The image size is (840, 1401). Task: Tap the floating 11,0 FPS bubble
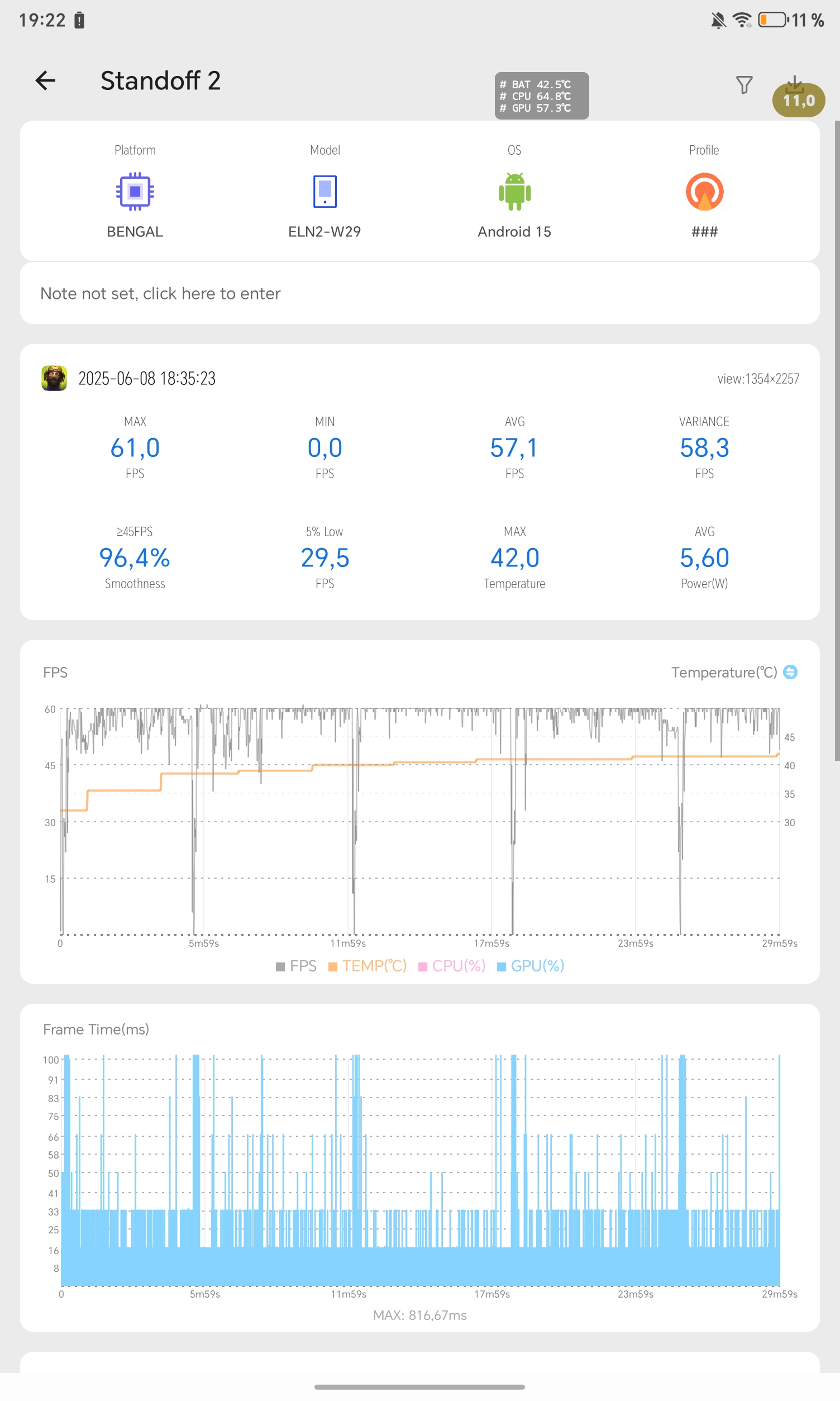point(799,100)
